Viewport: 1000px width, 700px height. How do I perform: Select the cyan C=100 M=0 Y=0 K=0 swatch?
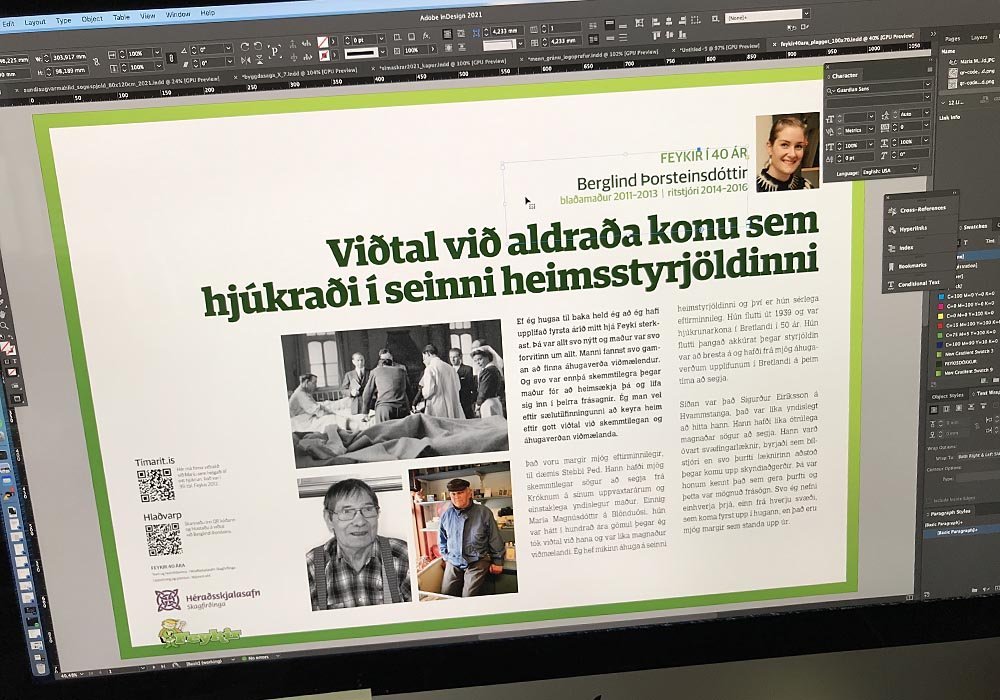click(x=940, y=296)
